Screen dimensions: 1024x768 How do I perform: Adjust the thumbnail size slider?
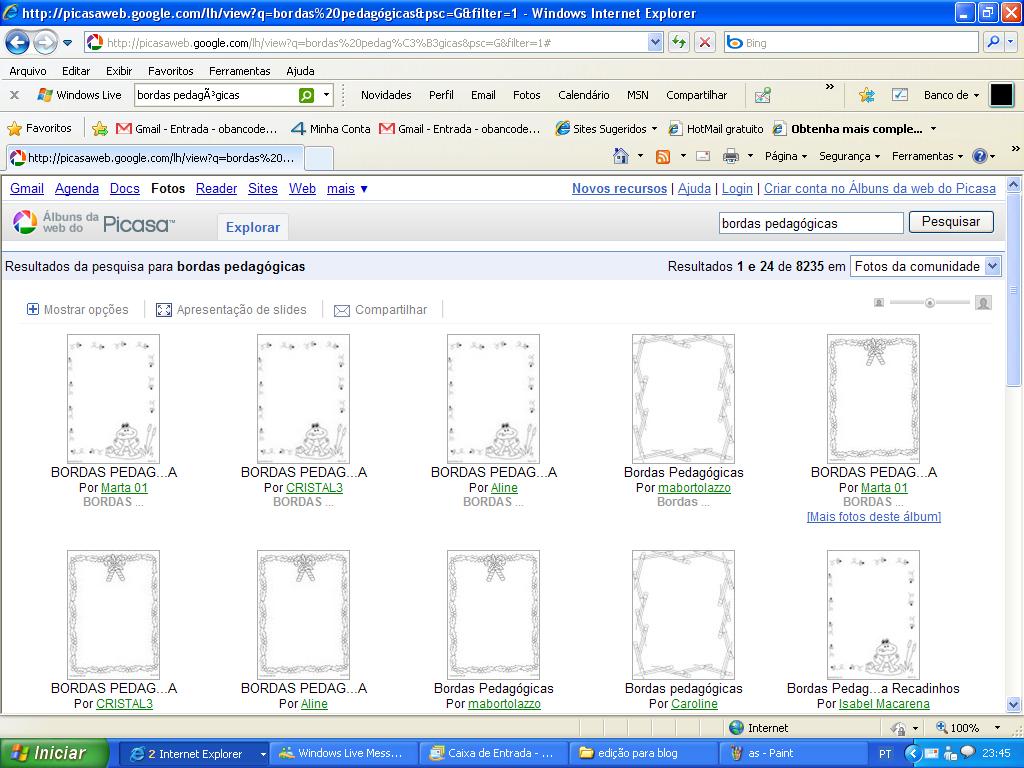tap(930, 302)
